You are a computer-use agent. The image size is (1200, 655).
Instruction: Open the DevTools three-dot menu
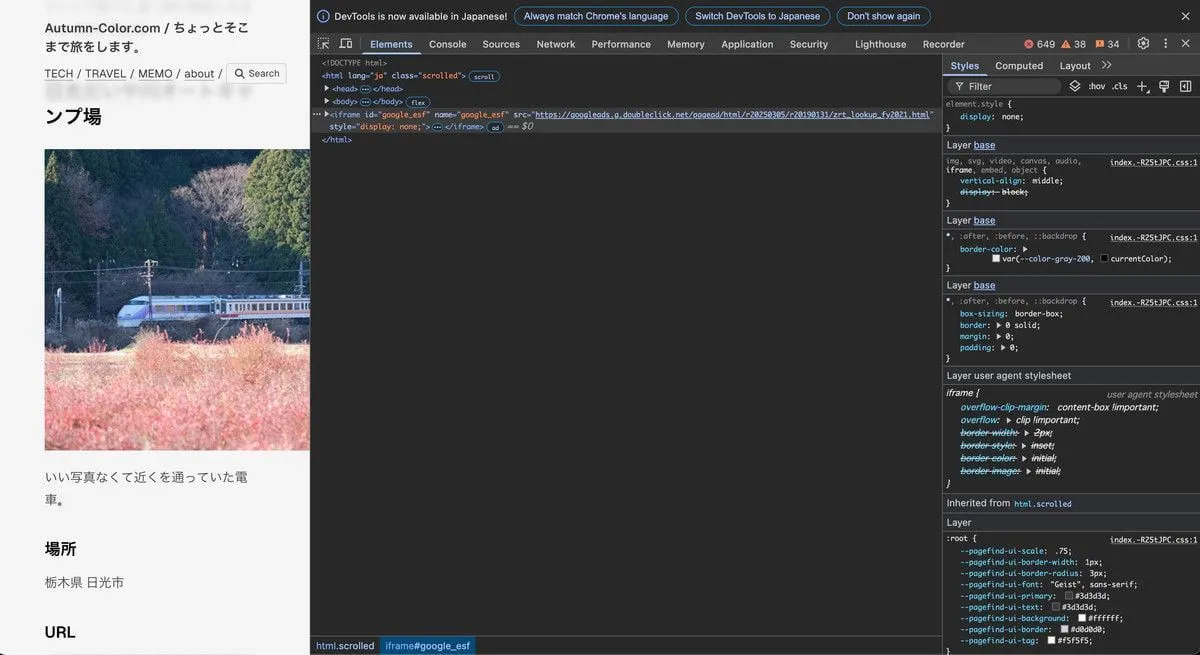pyautogui.click(x=1165, y=44)
